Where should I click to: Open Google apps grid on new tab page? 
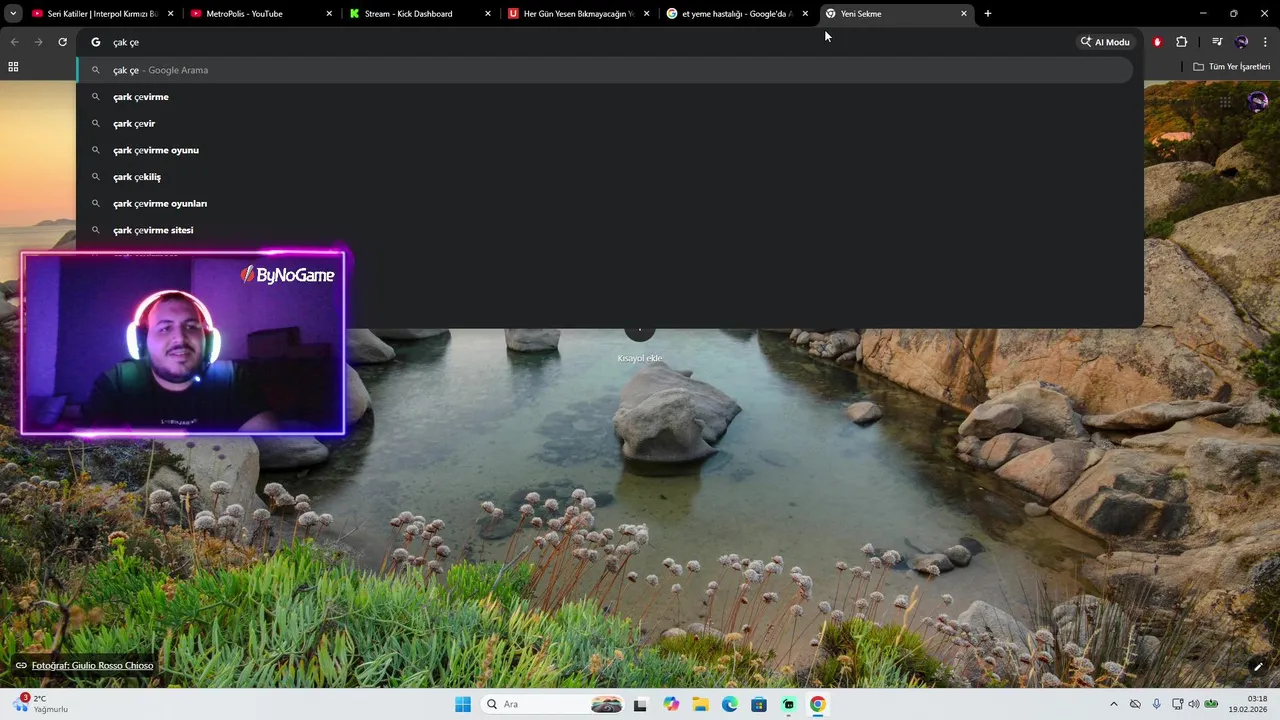tap(1225, 102)
